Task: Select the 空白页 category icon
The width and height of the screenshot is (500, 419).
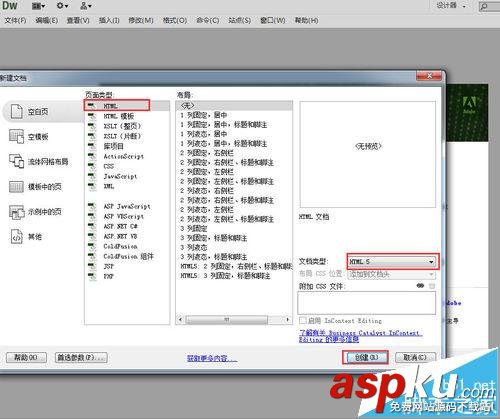Action: click(16, 111)
